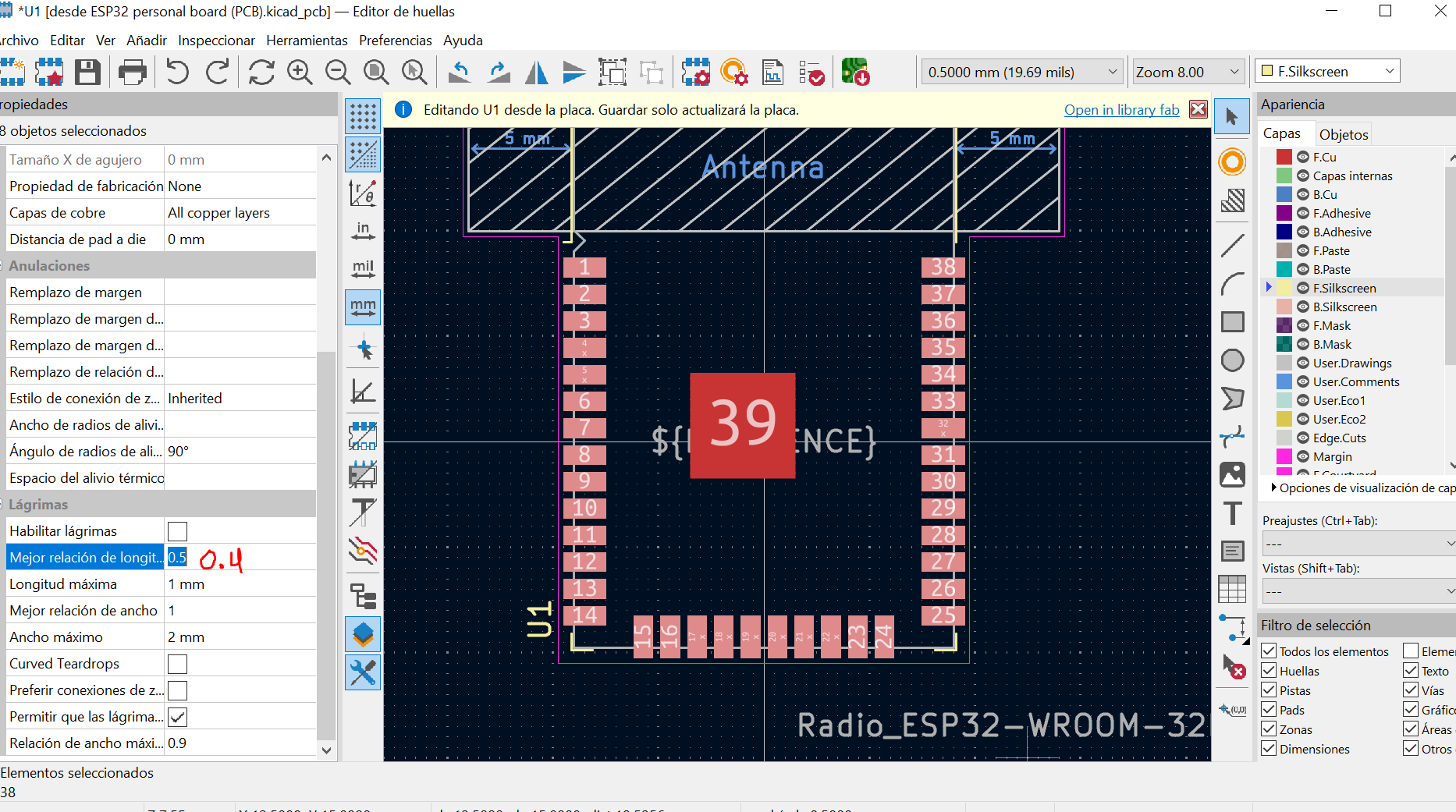The height and width of the screenshot is (812, 1456).
Task: Select the draw rectangle tool
Action: pyautogui.click(x=1232, y=321)
